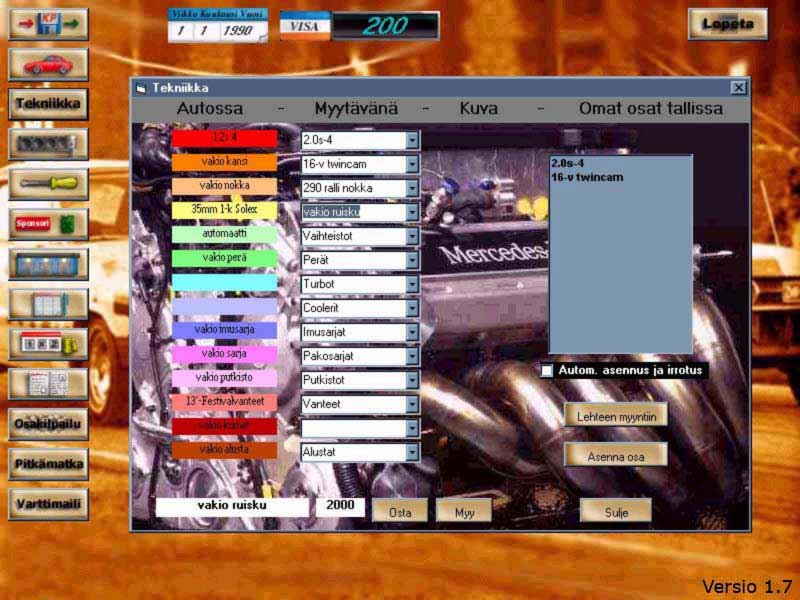Click the light green automaatti bar
This screenshot has height=600, width=800.
pyautogui.click(x=224, y=234)
